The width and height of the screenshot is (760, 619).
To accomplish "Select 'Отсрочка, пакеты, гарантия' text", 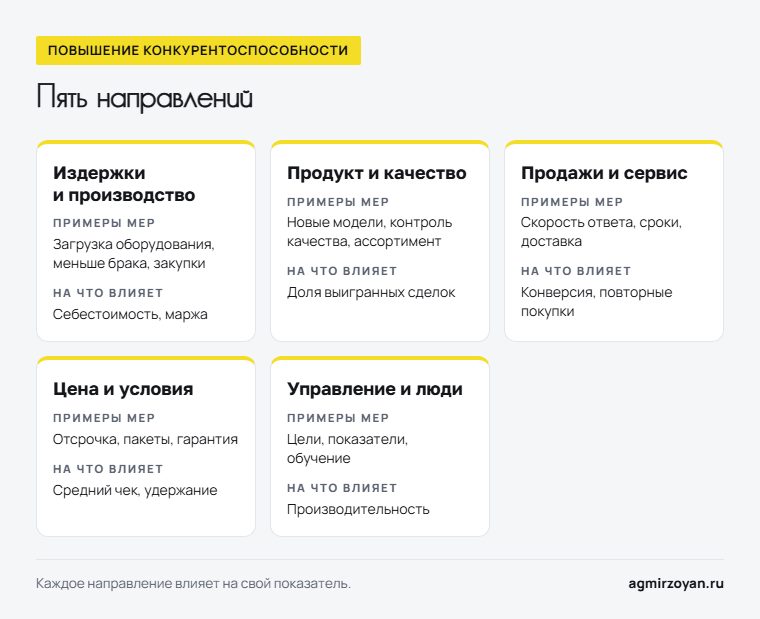I will pyautogui.click(x=145, y=439).
